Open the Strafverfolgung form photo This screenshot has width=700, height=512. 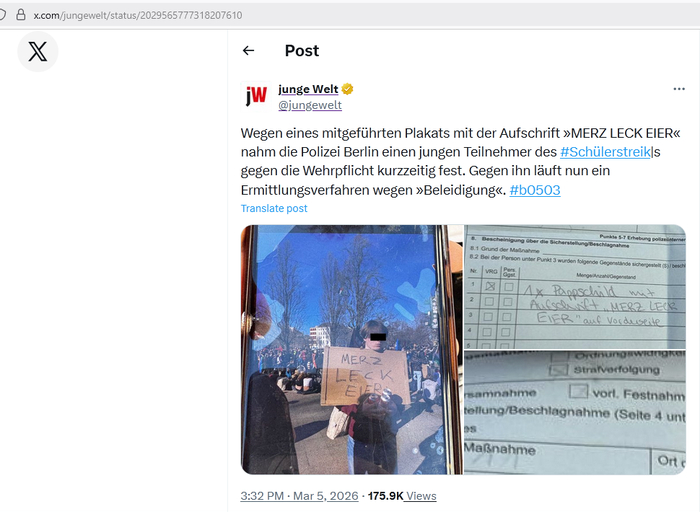click(x=575, y=412)
